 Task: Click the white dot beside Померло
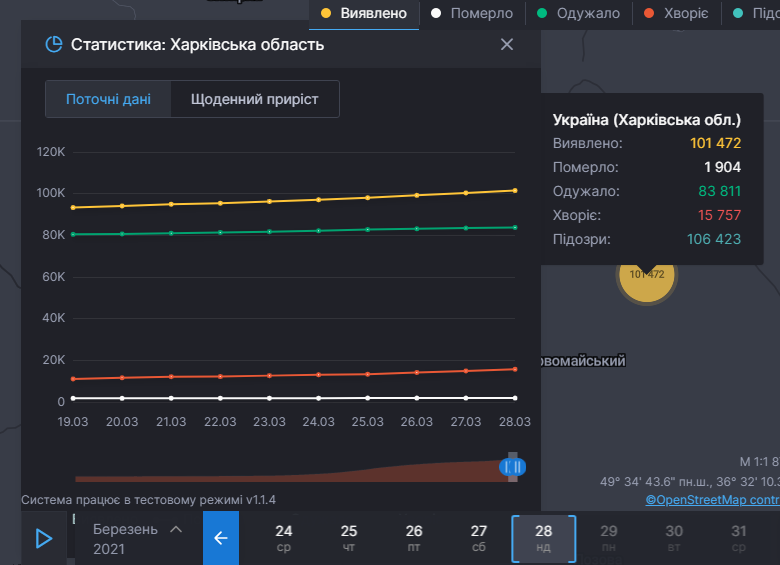click(436, 13)
